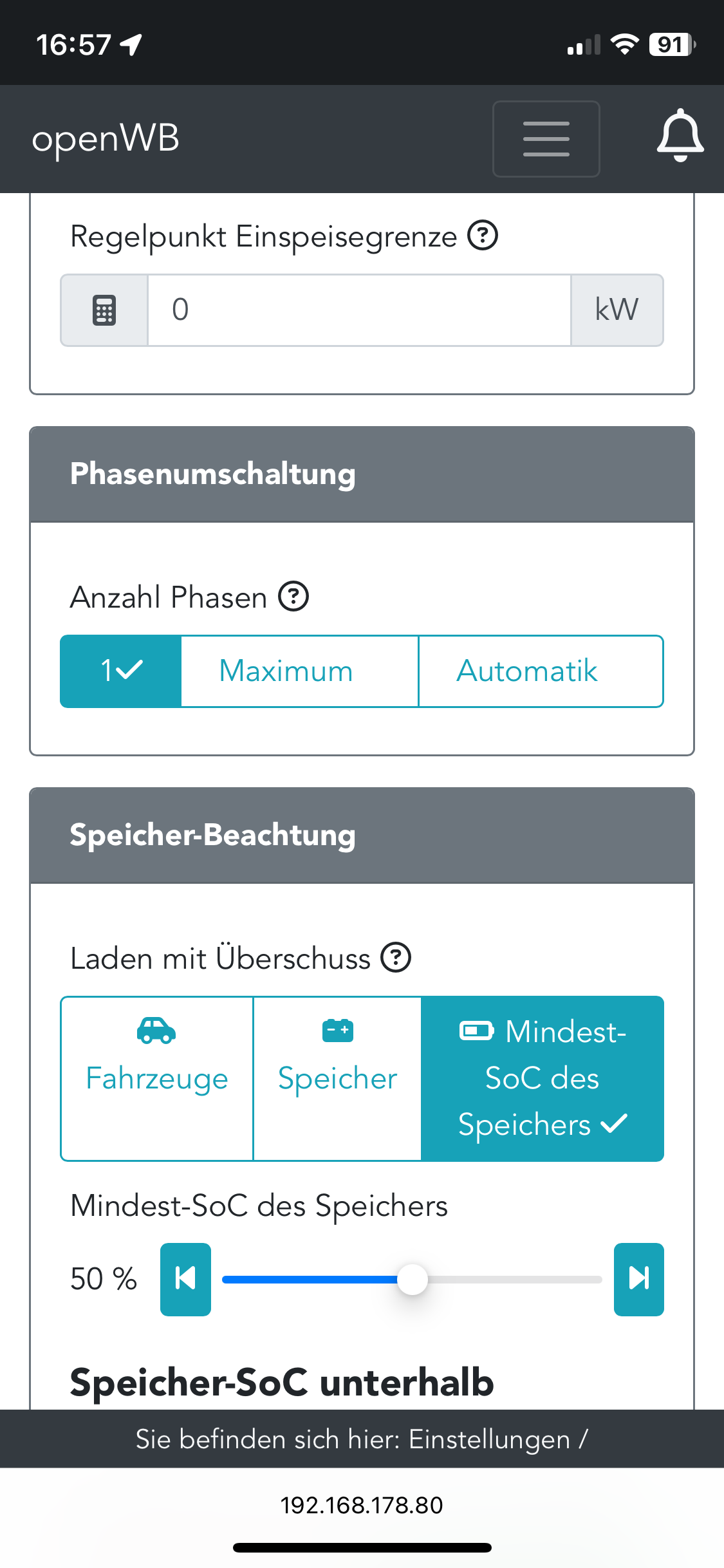This screenshot has height=1568, width=724.
Task: Open help for Regelpunkt Einspeisegrenze
Action: click(482, 236)
